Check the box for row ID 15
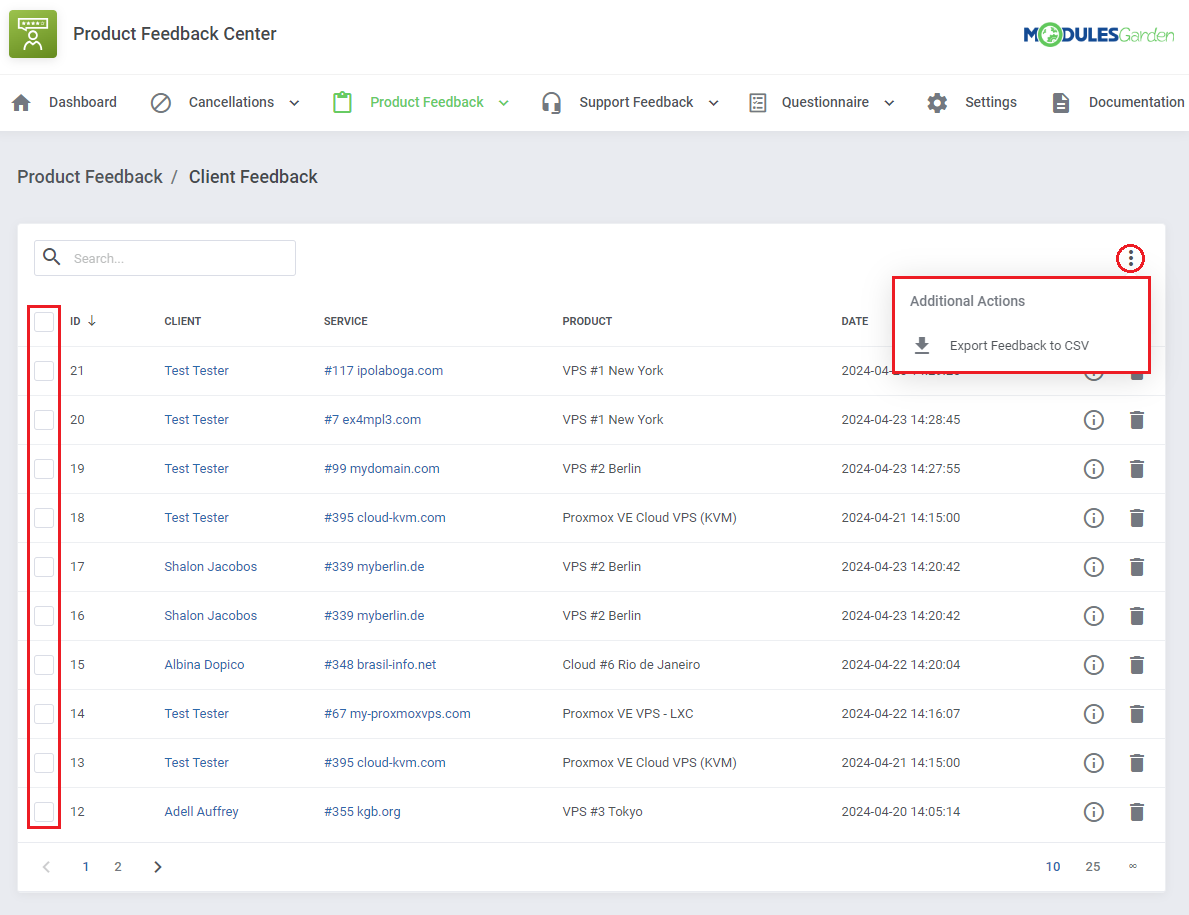Image resolution: width=1189 pixels, height=915 pixels. [x=44, y=665]
